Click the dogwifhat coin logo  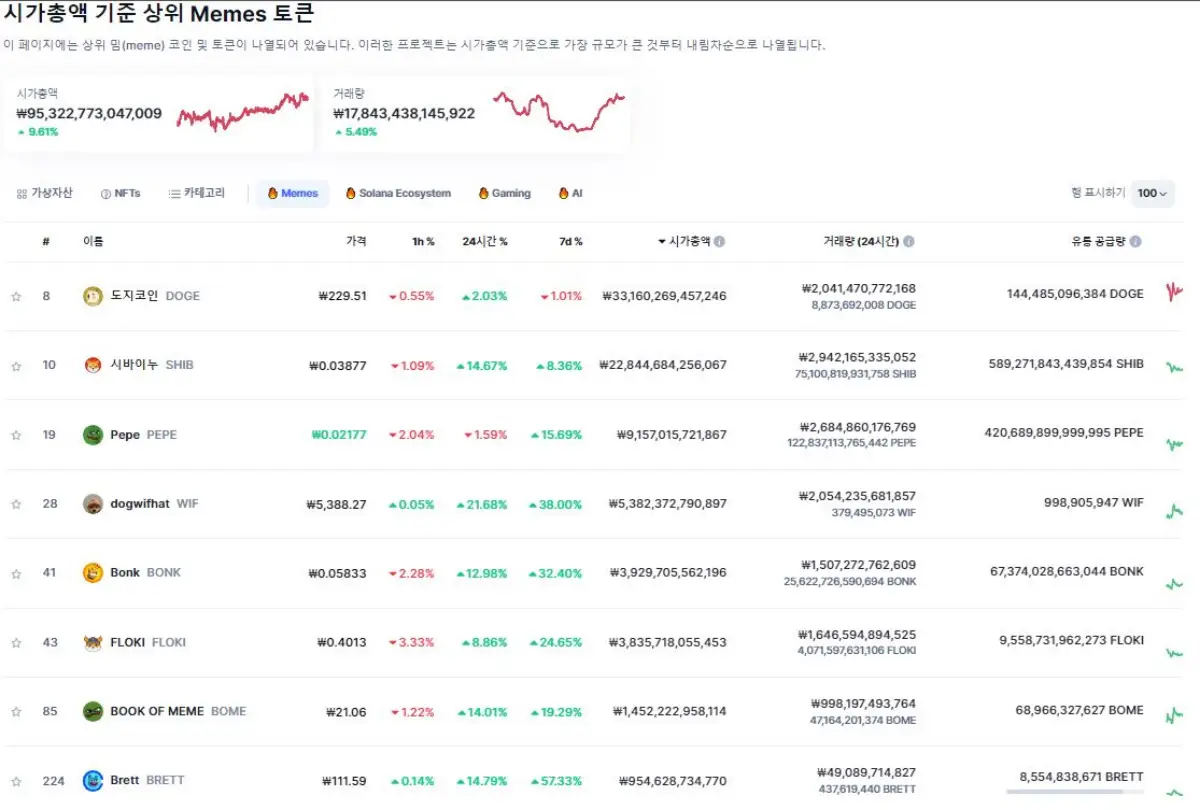pyautogui.click(x=93, y=504)
